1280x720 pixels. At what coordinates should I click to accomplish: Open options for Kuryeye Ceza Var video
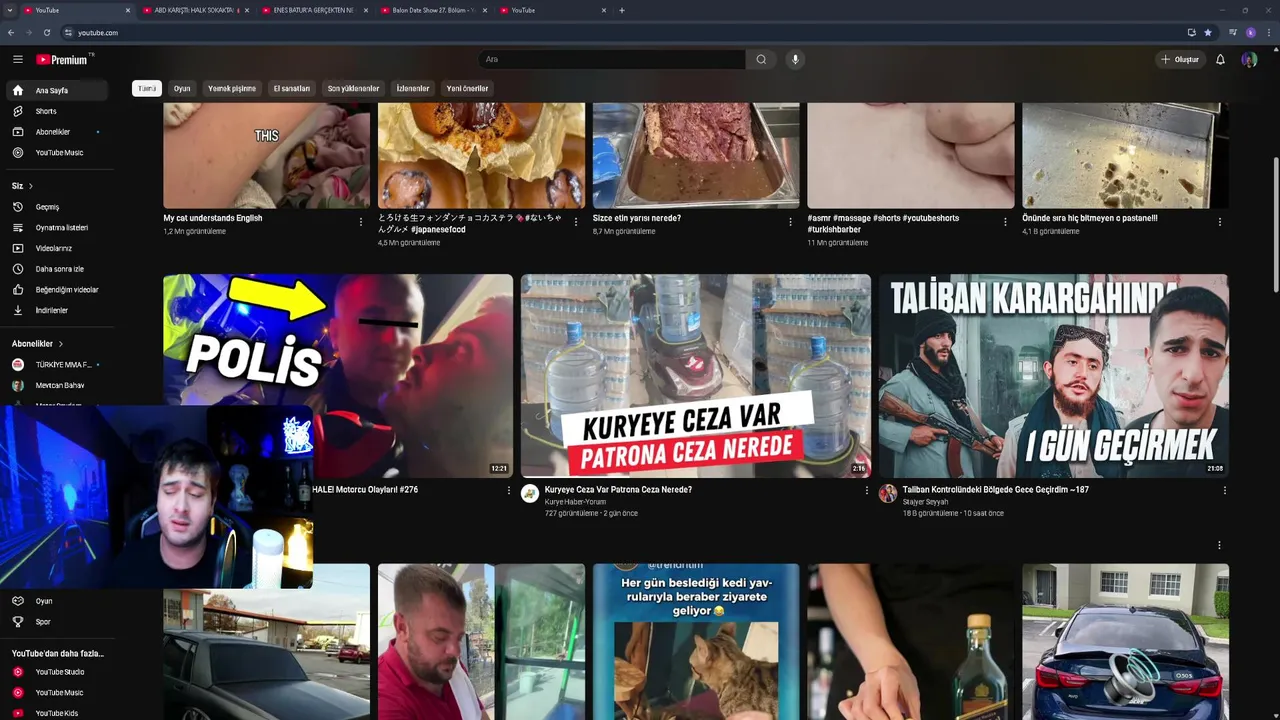(867, 490)
